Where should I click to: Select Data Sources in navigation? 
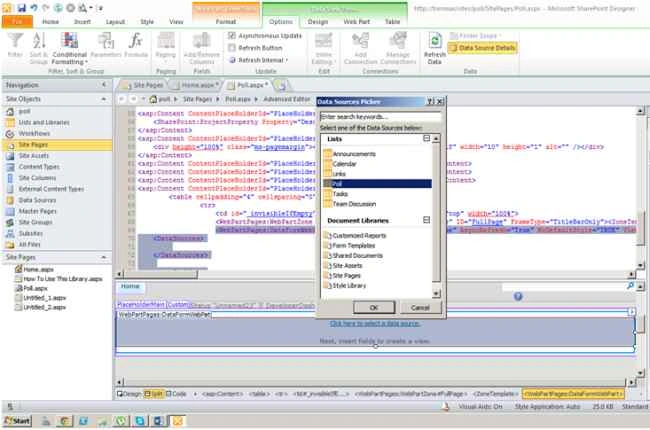(37, 200)
